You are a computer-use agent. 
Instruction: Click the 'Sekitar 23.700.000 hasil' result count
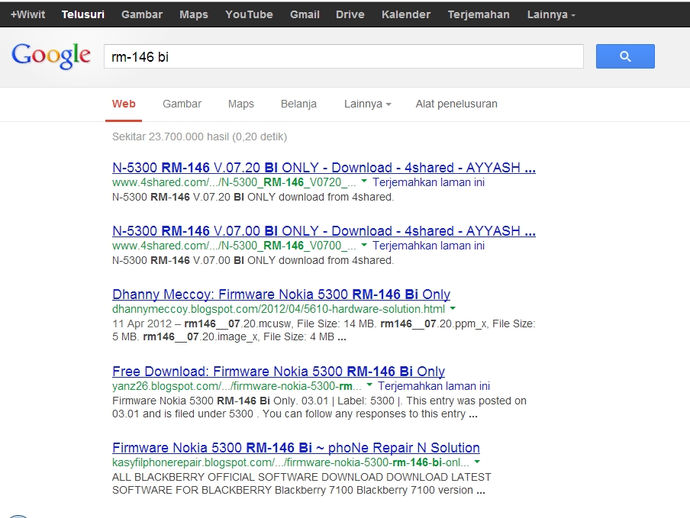click(x=199, y=137)
